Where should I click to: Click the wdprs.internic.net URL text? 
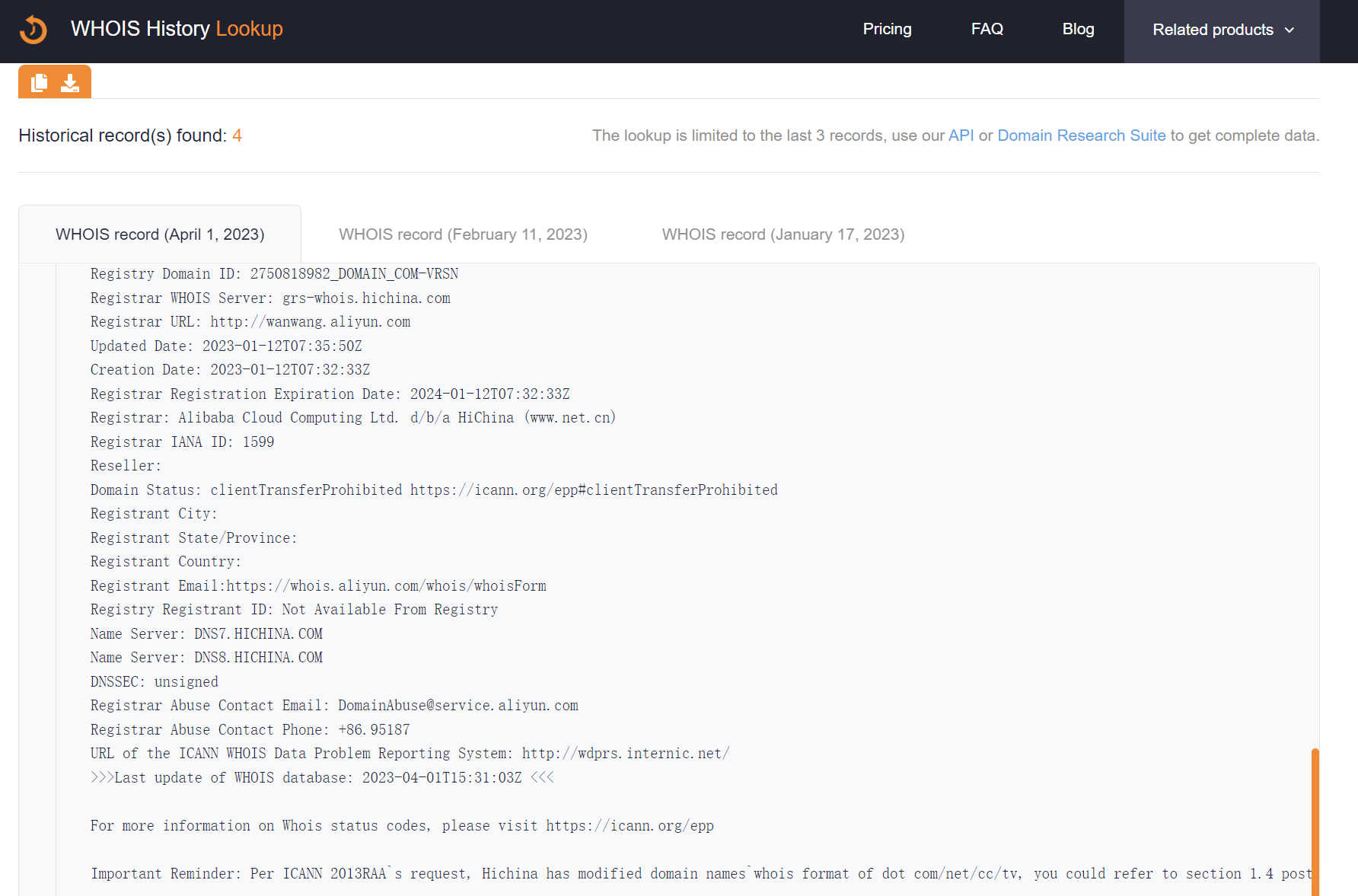pos(625,754)
